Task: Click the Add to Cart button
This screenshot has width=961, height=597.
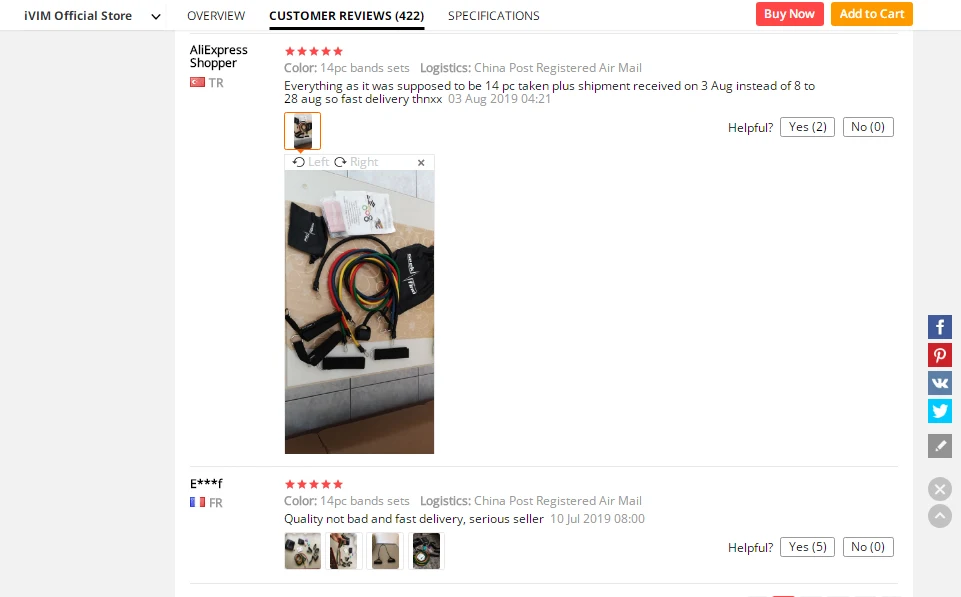Action: (x=872, y=14)
